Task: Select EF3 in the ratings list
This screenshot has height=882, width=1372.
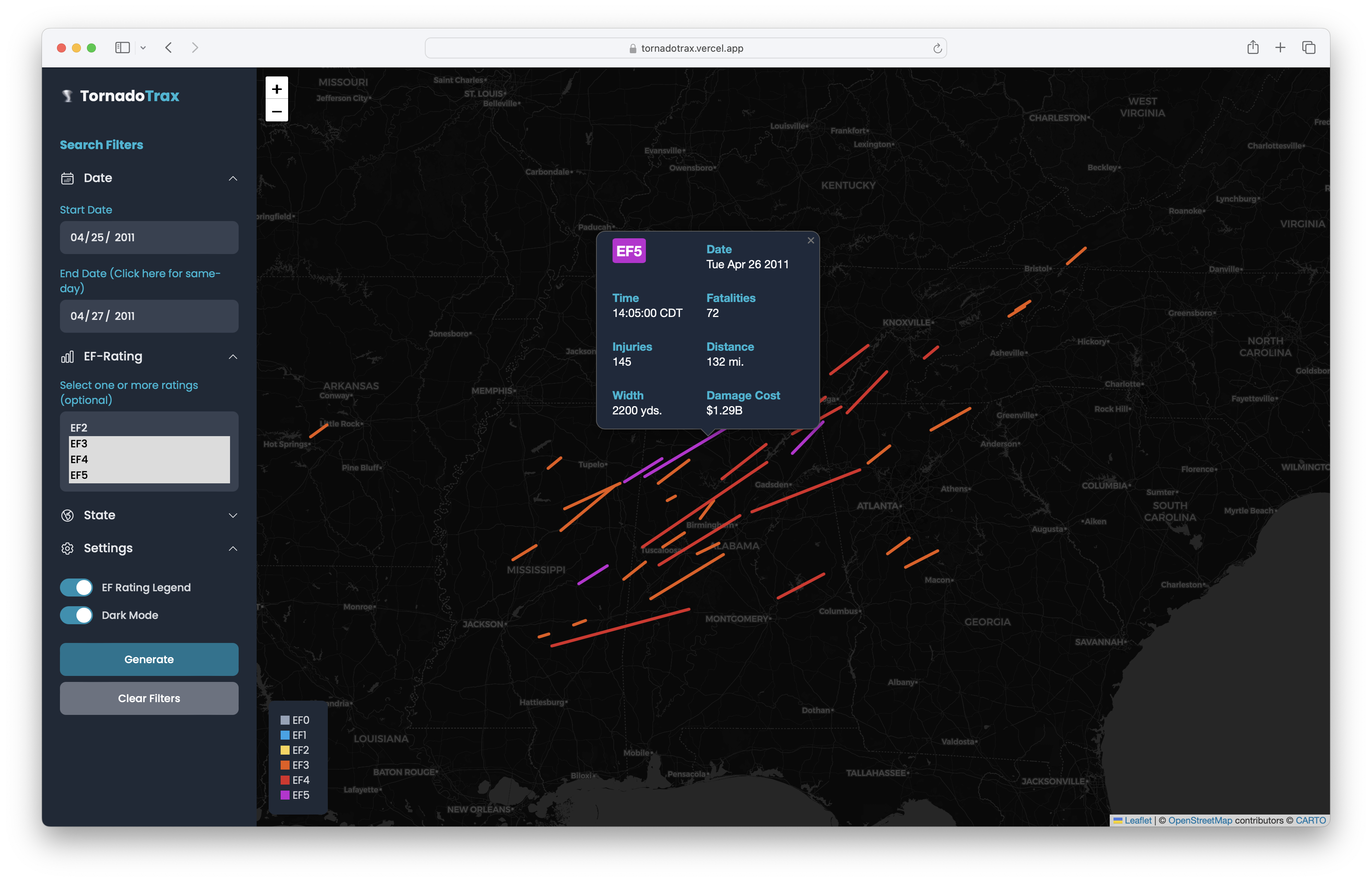Action: [x=149, y=444]
